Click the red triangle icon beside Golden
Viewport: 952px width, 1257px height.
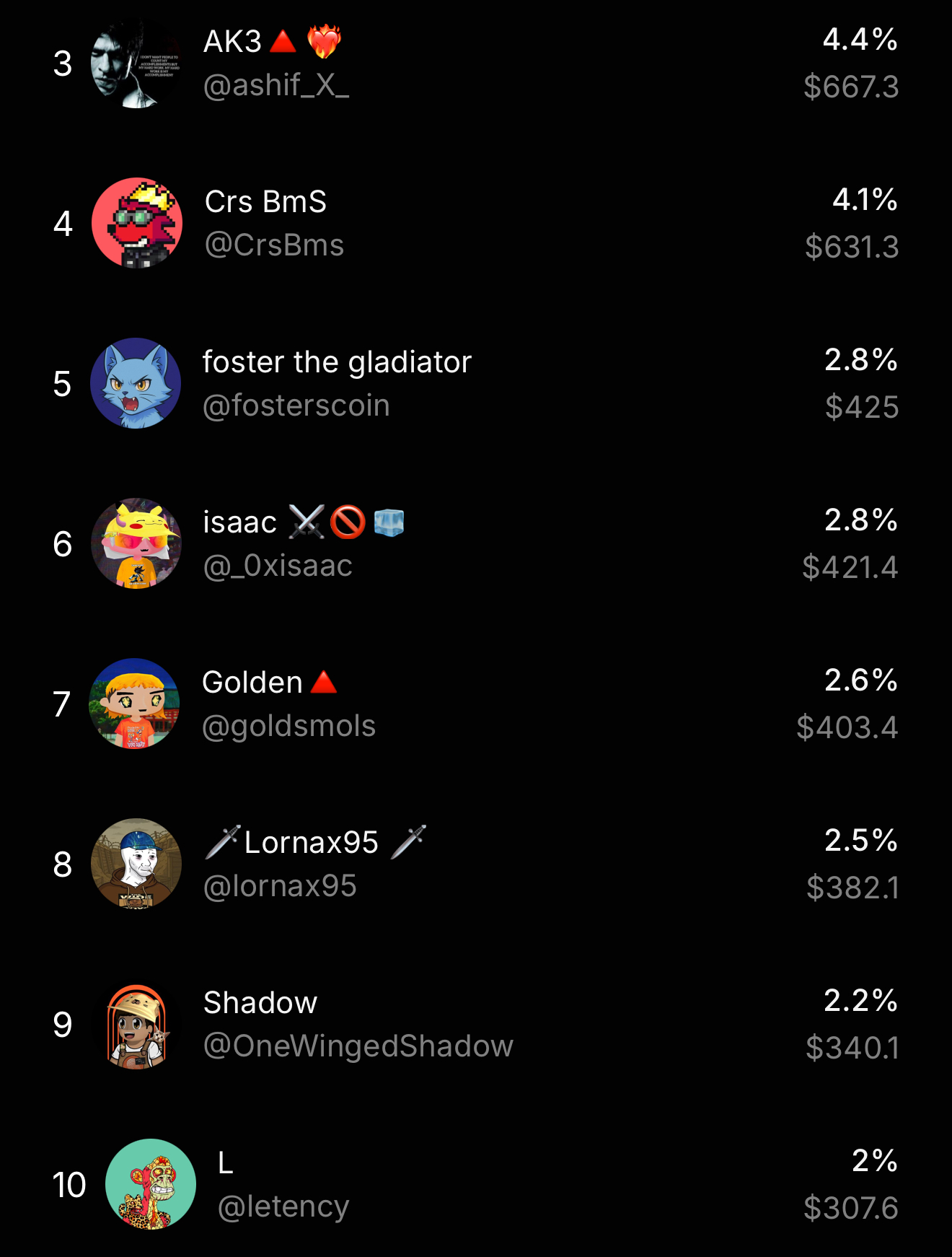pyautogui.click(x=324, y=682)
